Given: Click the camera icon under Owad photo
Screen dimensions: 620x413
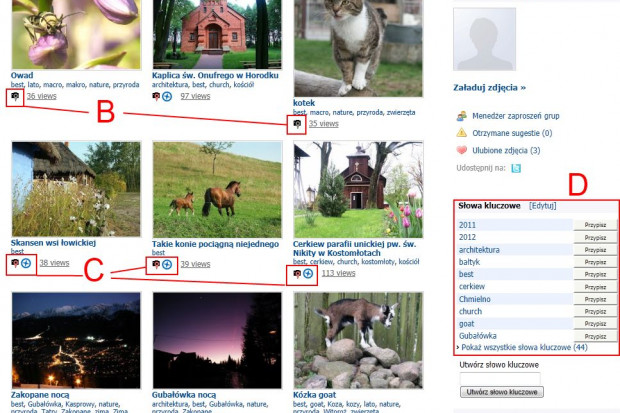Looking at the screenshot, I should [x=15, y=96].
